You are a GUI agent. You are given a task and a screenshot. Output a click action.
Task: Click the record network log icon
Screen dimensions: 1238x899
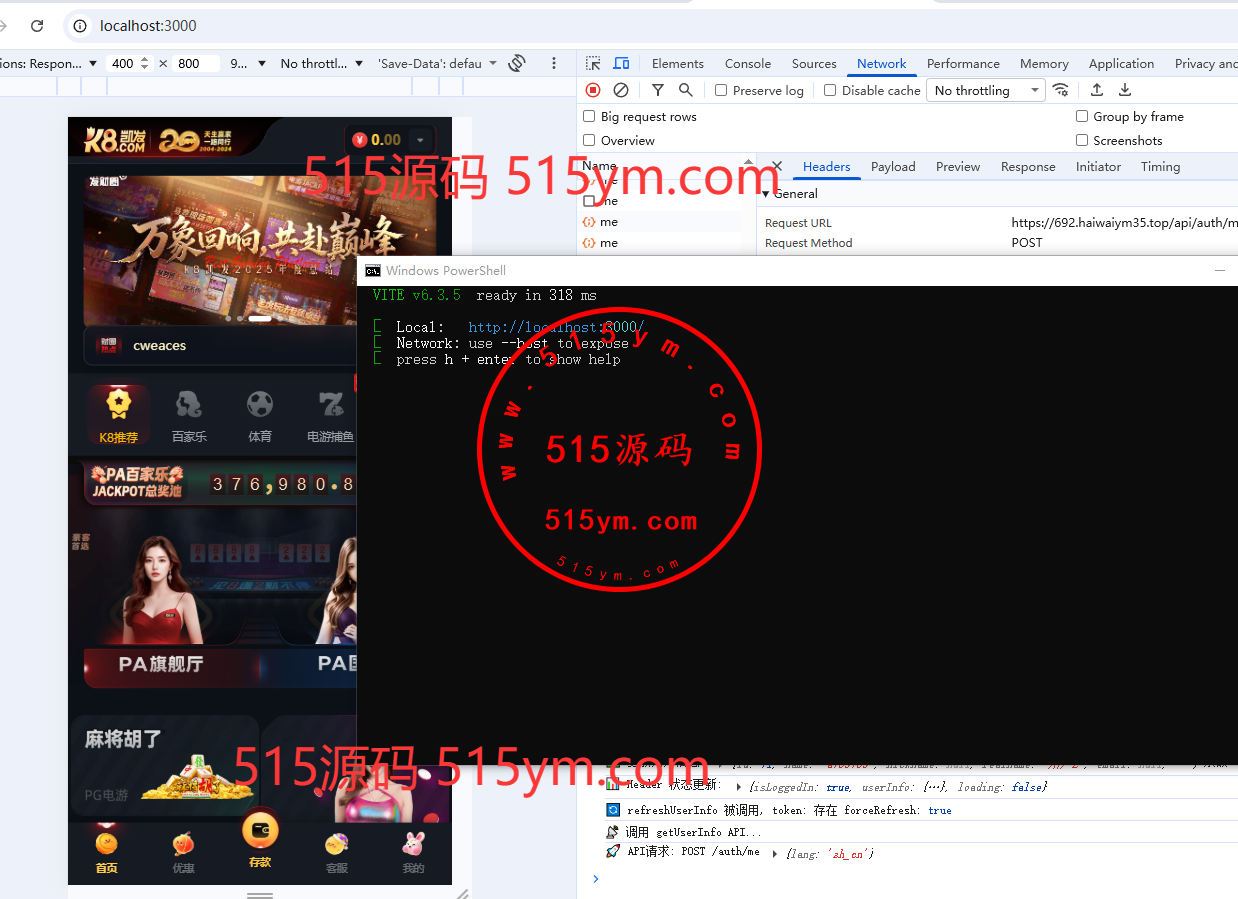point(593,90)
